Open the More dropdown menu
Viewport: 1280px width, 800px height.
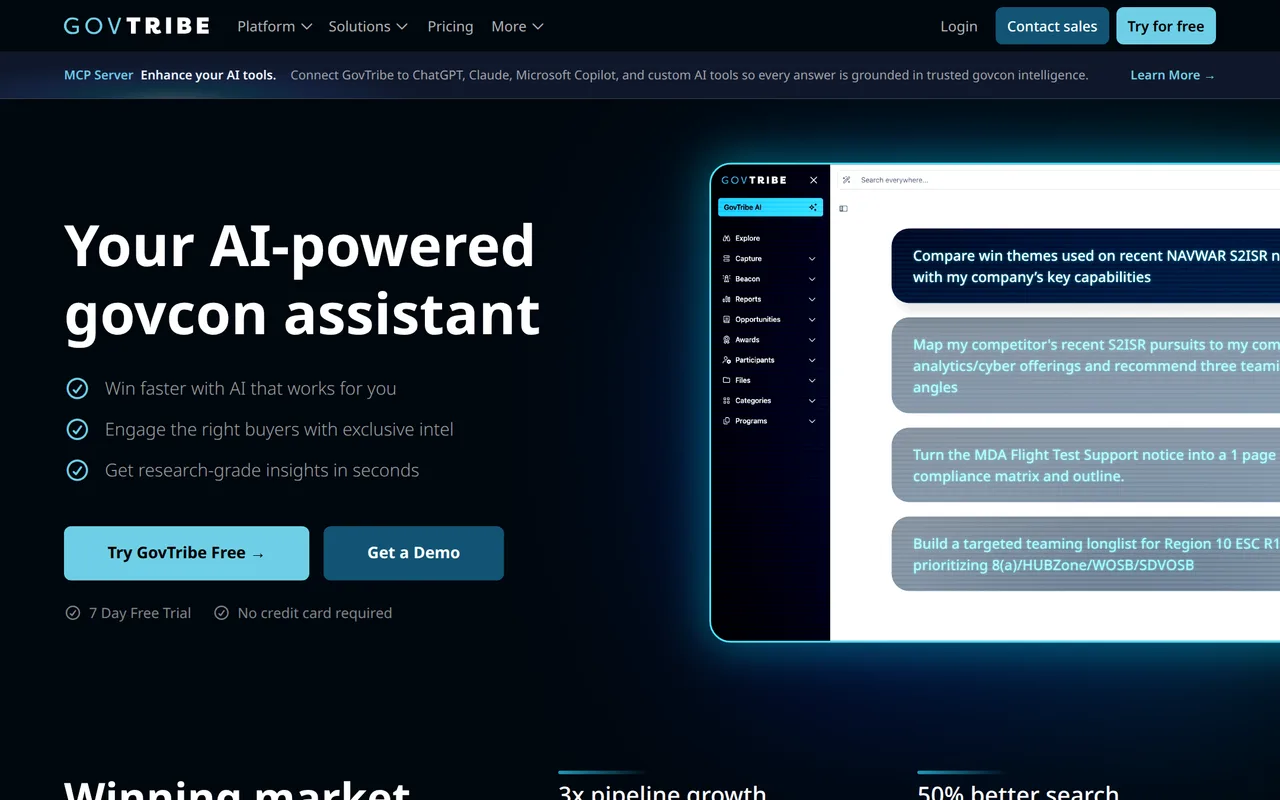[517, 26]
